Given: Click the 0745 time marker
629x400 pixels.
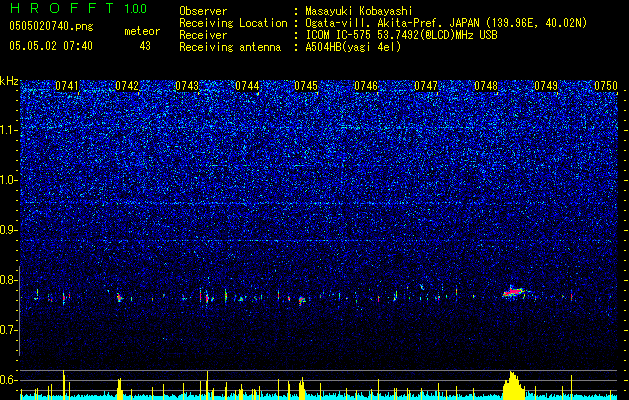Looking at the screenshot, I should [306, 86].
